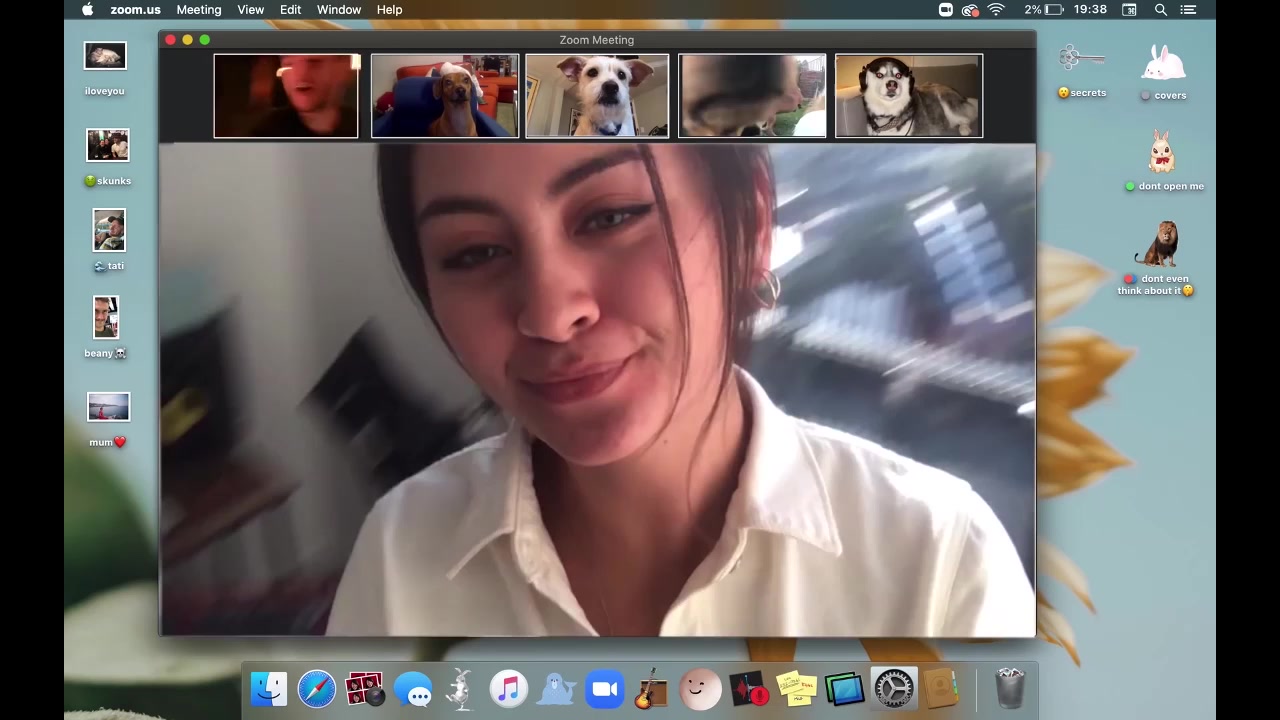Open the View menu
1280x720 pixels.
[x=251, y=10]
